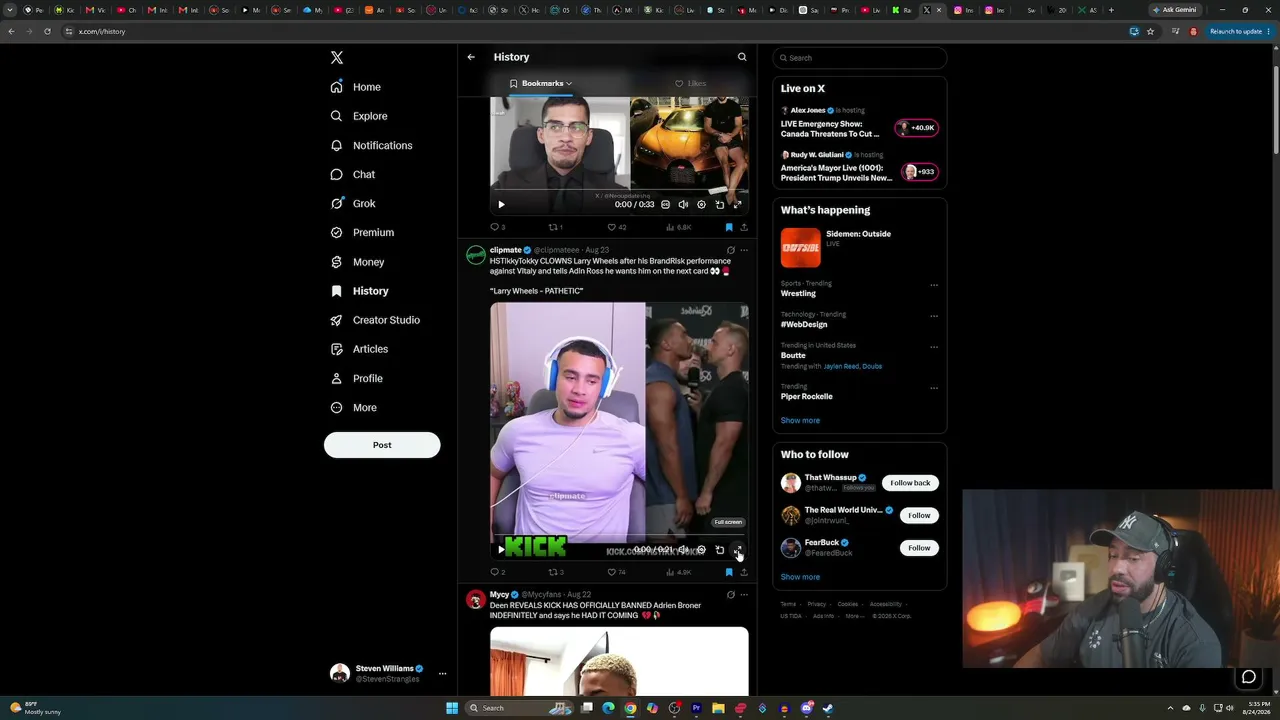Seek on the 0:33 video progress bar
1280x720 pixels.
coord(619,191)
